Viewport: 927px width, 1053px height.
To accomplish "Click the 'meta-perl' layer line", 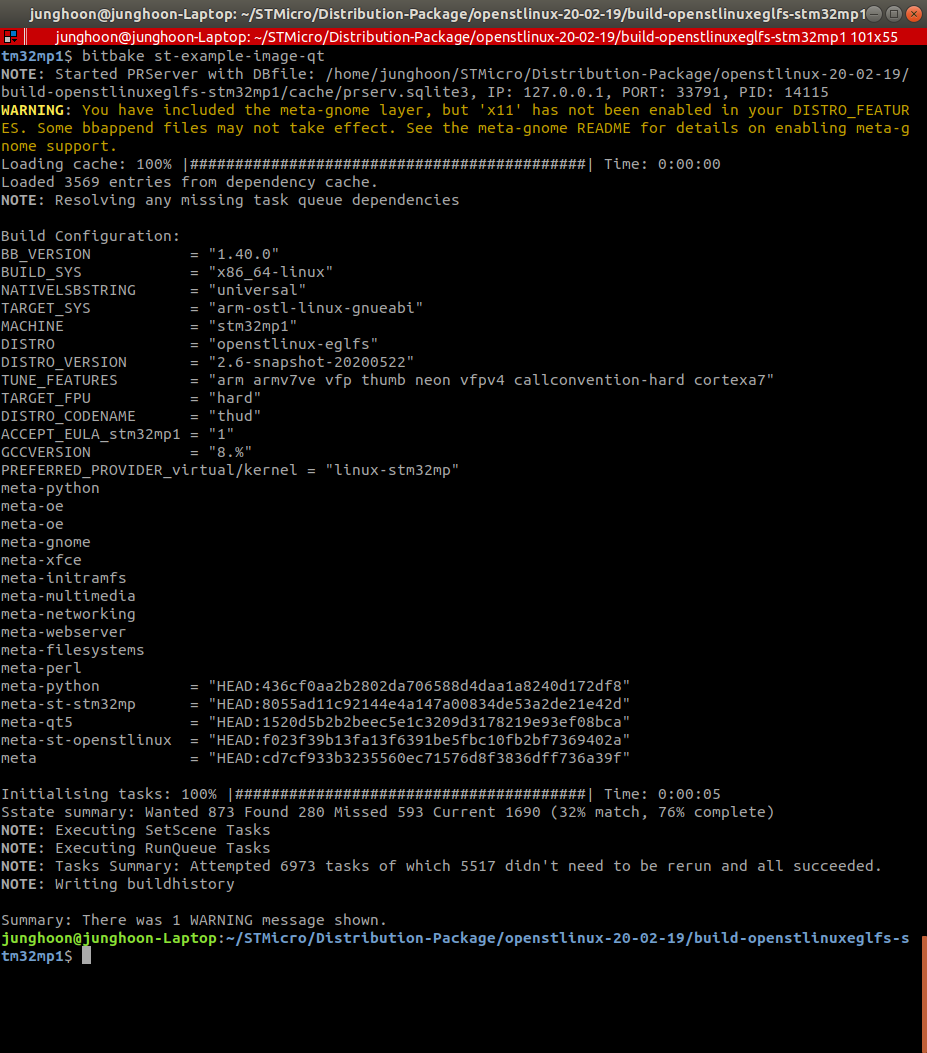I will coord(41,668).
